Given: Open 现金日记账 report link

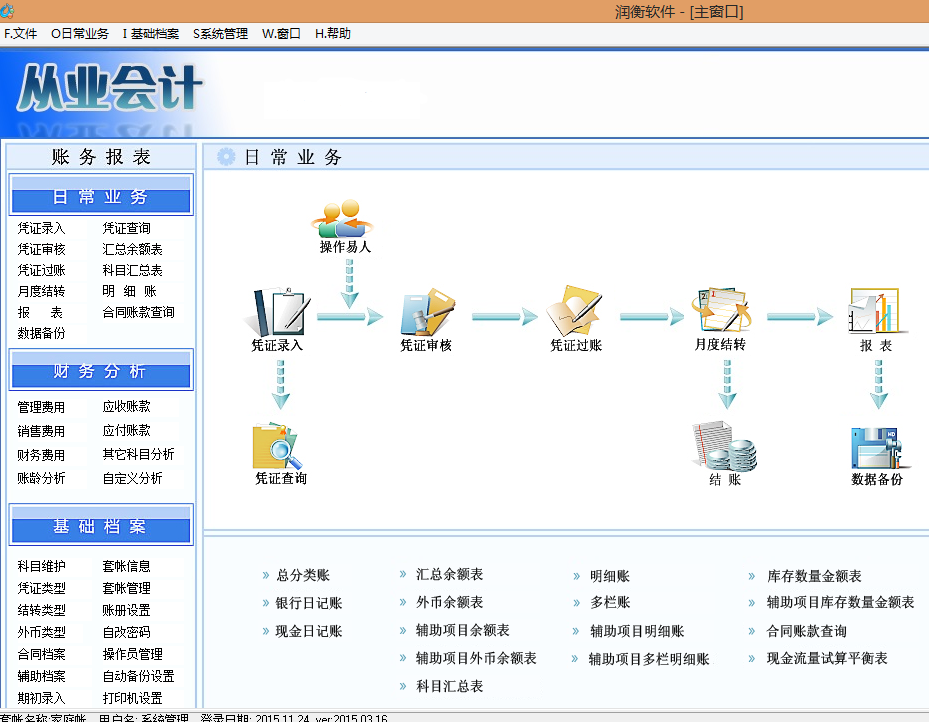Looking at the screenshot, I should point(309,631).
